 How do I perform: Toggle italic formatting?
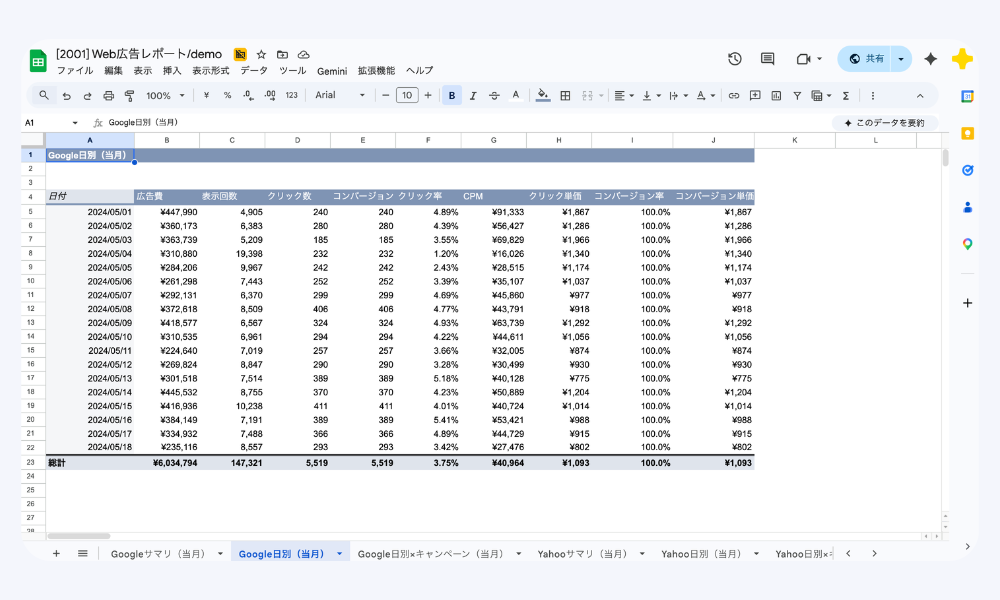[x=473, y=96]
